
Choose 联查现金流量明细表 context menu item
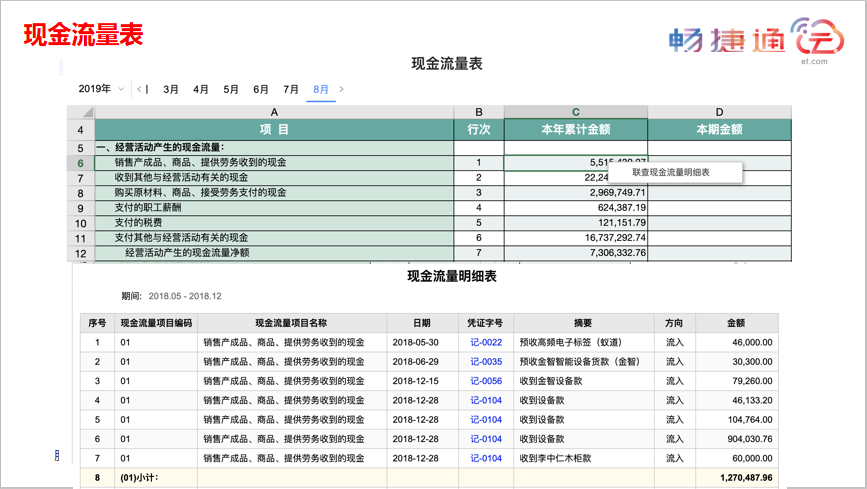[x=675, y=173]
